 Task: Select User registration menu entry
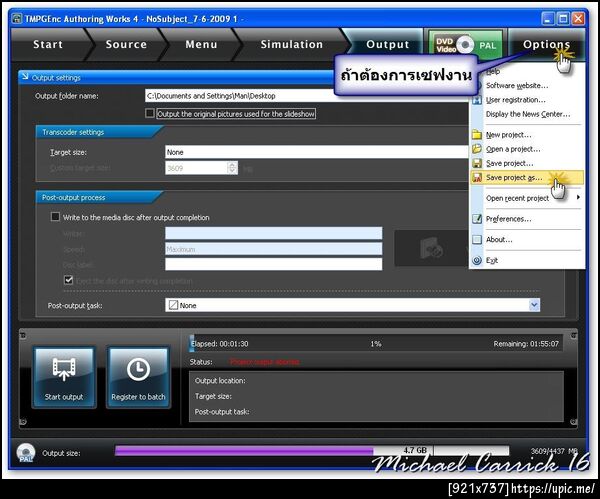pos(515,100)
